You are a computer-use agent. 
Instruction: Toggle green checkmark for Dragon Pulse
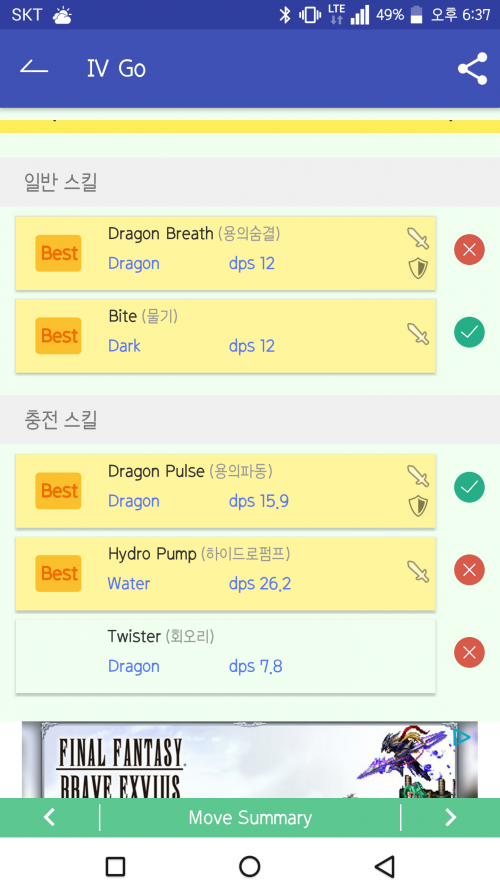(x=469, y=487)
